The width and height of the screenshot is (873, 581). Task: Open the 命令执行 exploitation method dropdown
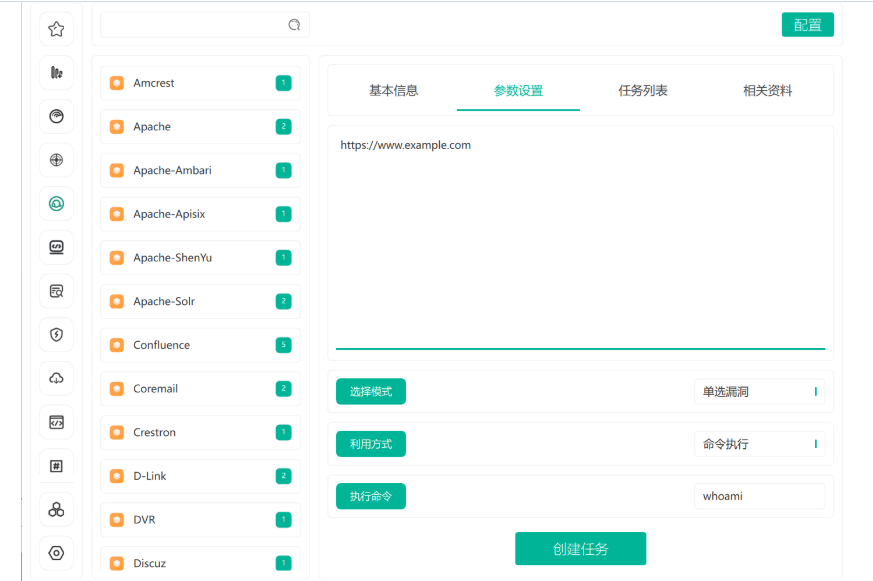coord(760,443)
